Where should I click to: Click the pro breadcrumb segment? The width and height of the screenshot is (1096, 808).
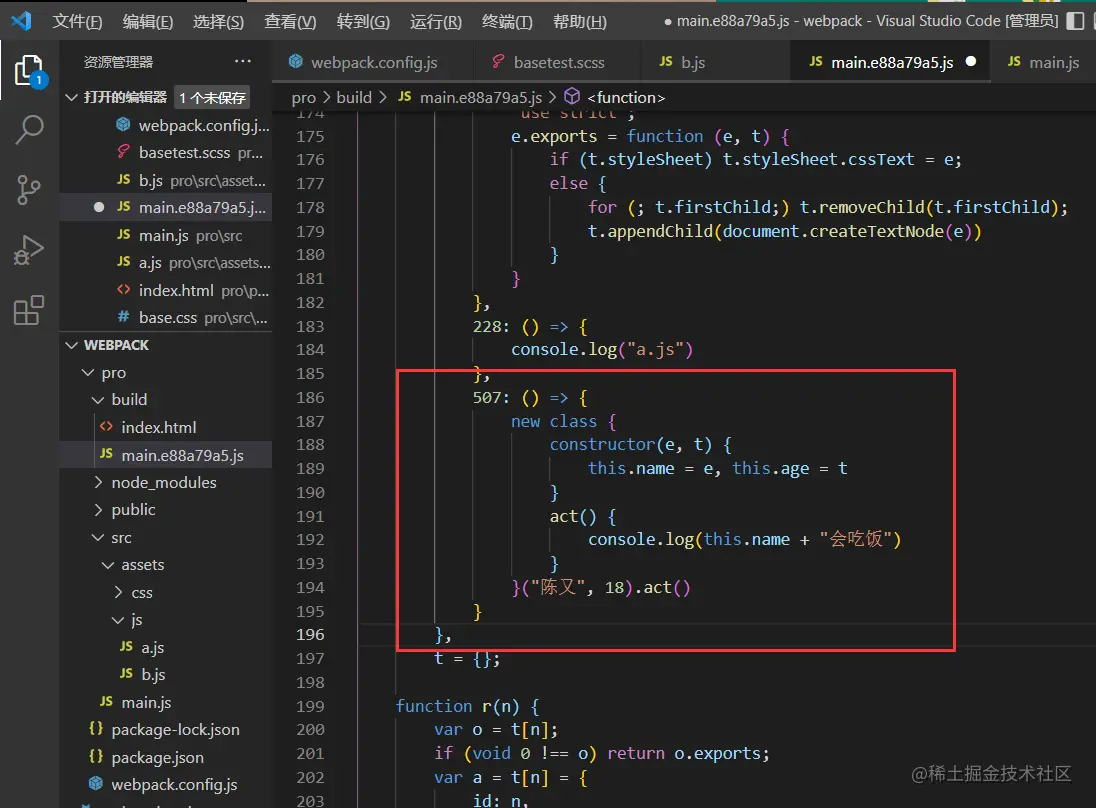point(304,97)
